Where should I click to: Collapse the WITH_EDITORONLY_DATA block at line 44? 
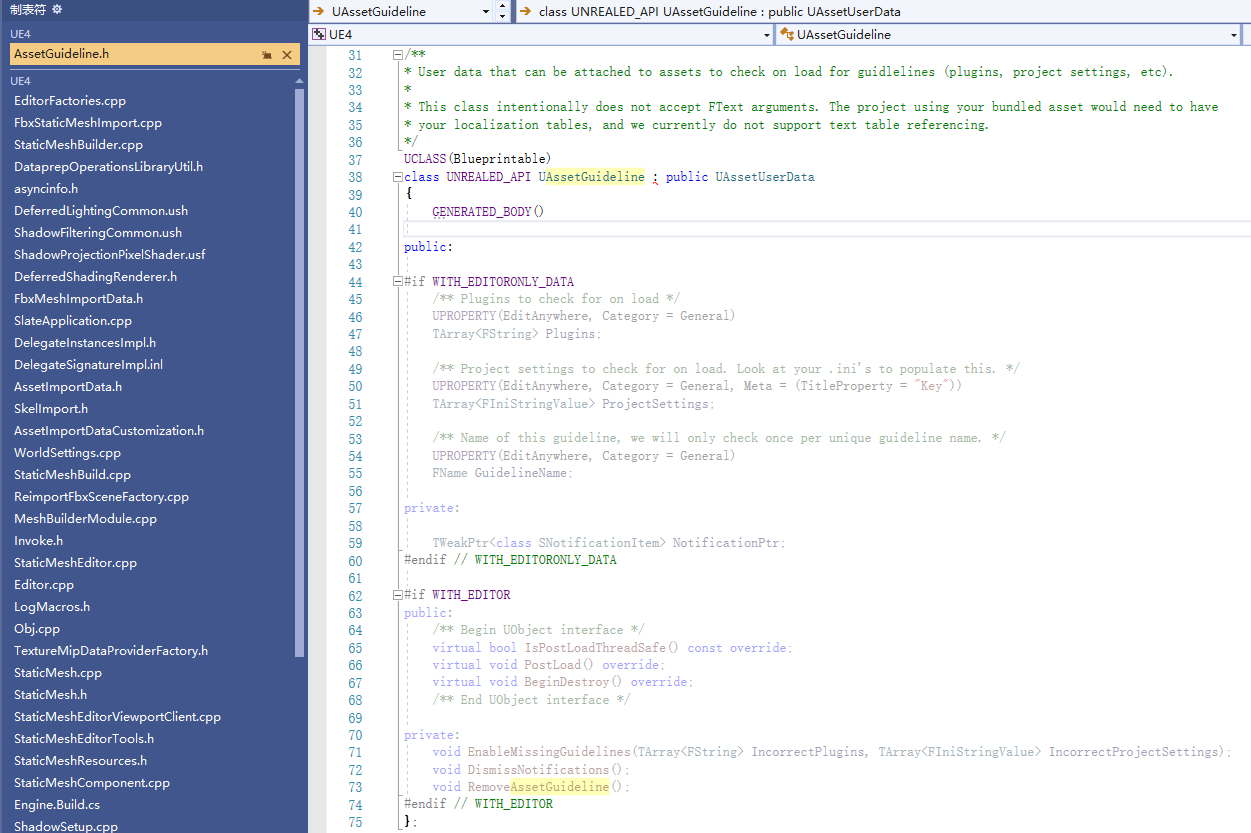398,282
